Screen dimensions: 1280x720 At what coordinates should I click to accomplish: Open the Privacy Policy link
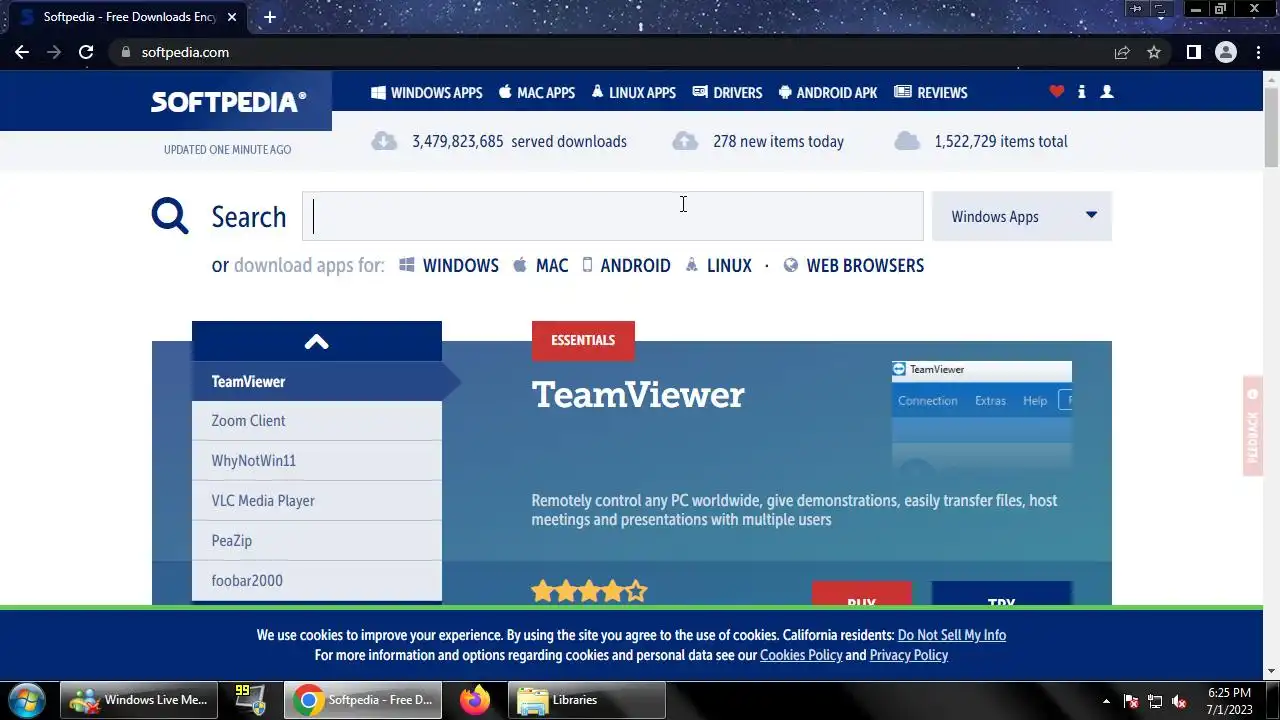[909, 655]
